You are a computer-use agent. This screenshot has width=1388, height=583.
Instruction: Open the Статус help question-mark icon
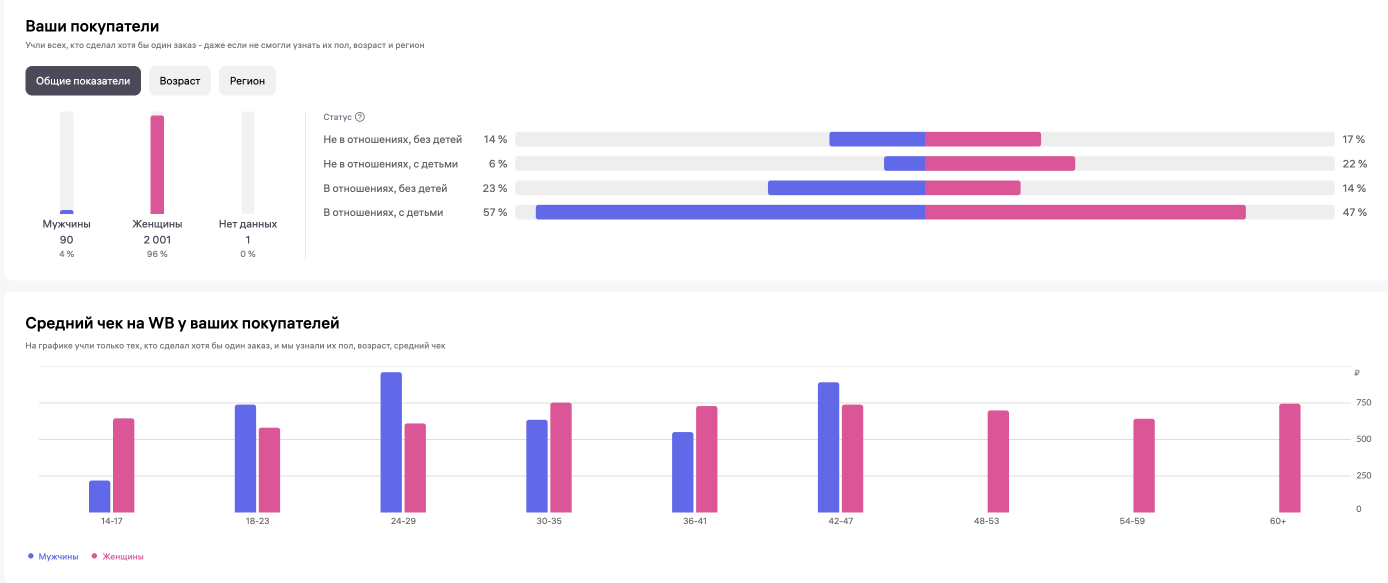tap(360, 117)
